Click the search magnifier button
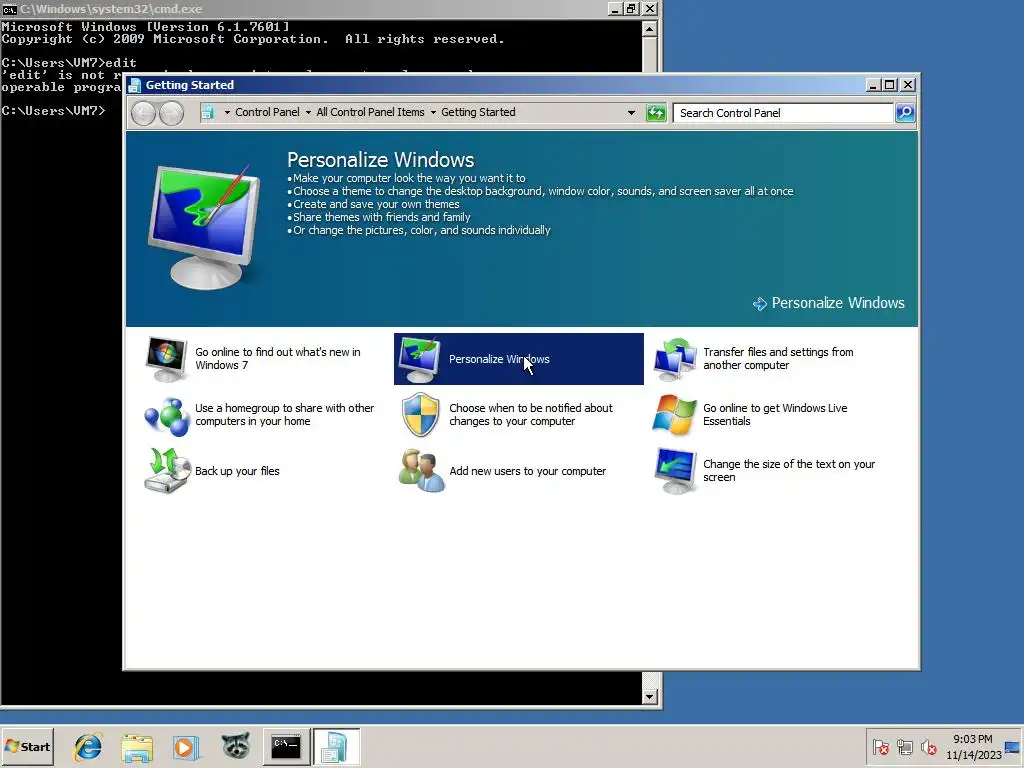 [x=904, y=113]
